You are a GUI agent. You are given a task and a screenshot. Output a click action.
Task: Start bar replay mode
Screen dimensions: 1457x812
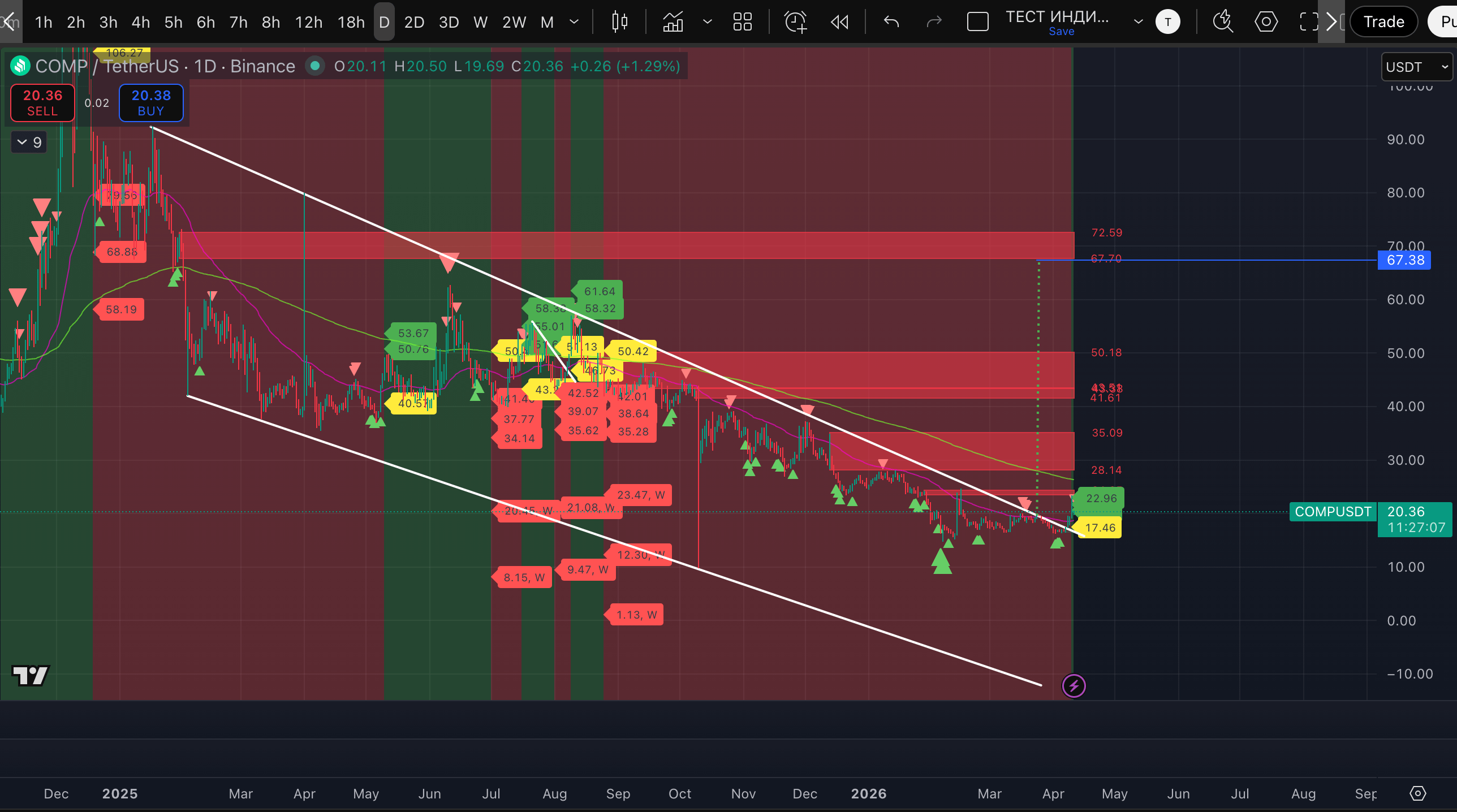(x=839, y=22)
